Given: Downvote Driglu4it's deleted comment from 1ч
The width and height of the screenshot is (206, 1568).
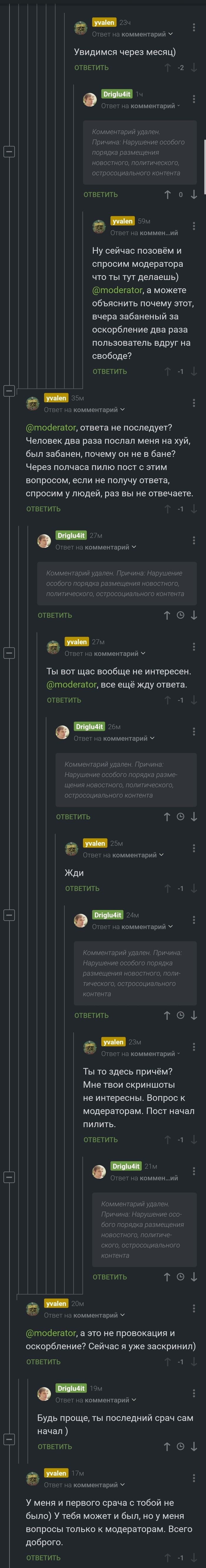Looking at the screenshot, I should coord(194,195).
